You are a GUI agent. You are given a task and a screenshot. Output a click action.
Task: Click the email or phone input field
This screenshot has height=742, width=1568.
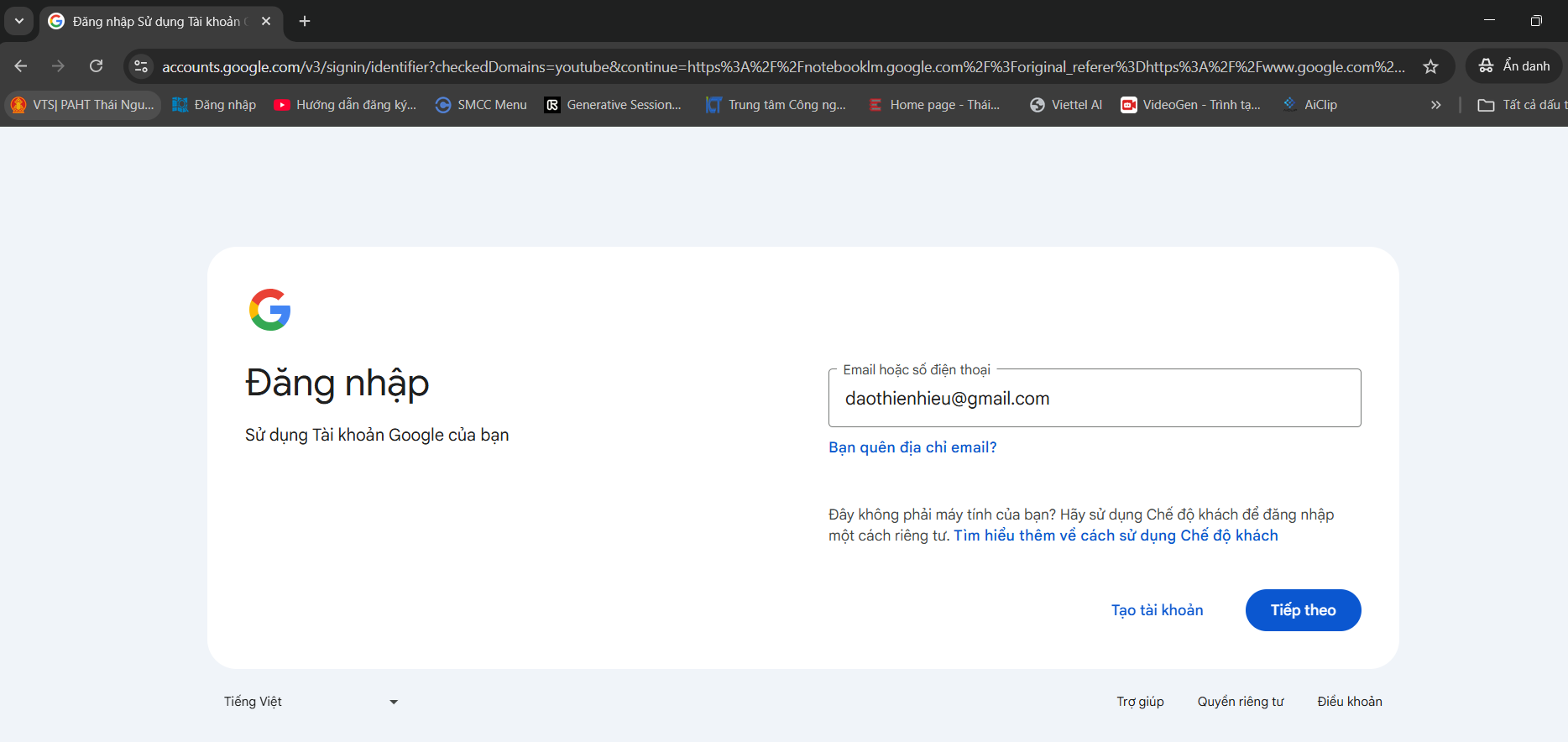coord(1094,399)
